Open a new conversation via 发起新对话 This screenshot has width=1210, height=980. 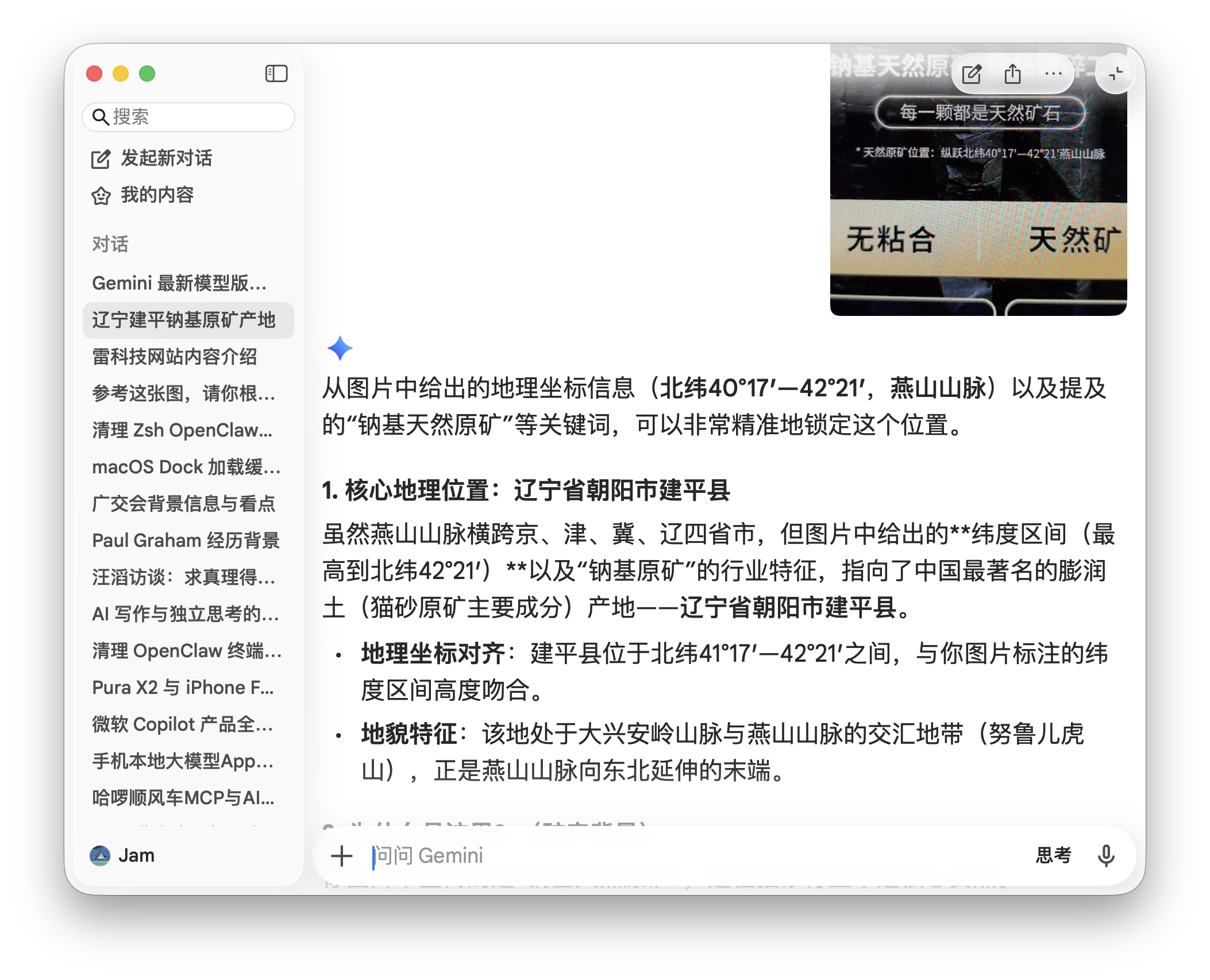coord(166,159)
